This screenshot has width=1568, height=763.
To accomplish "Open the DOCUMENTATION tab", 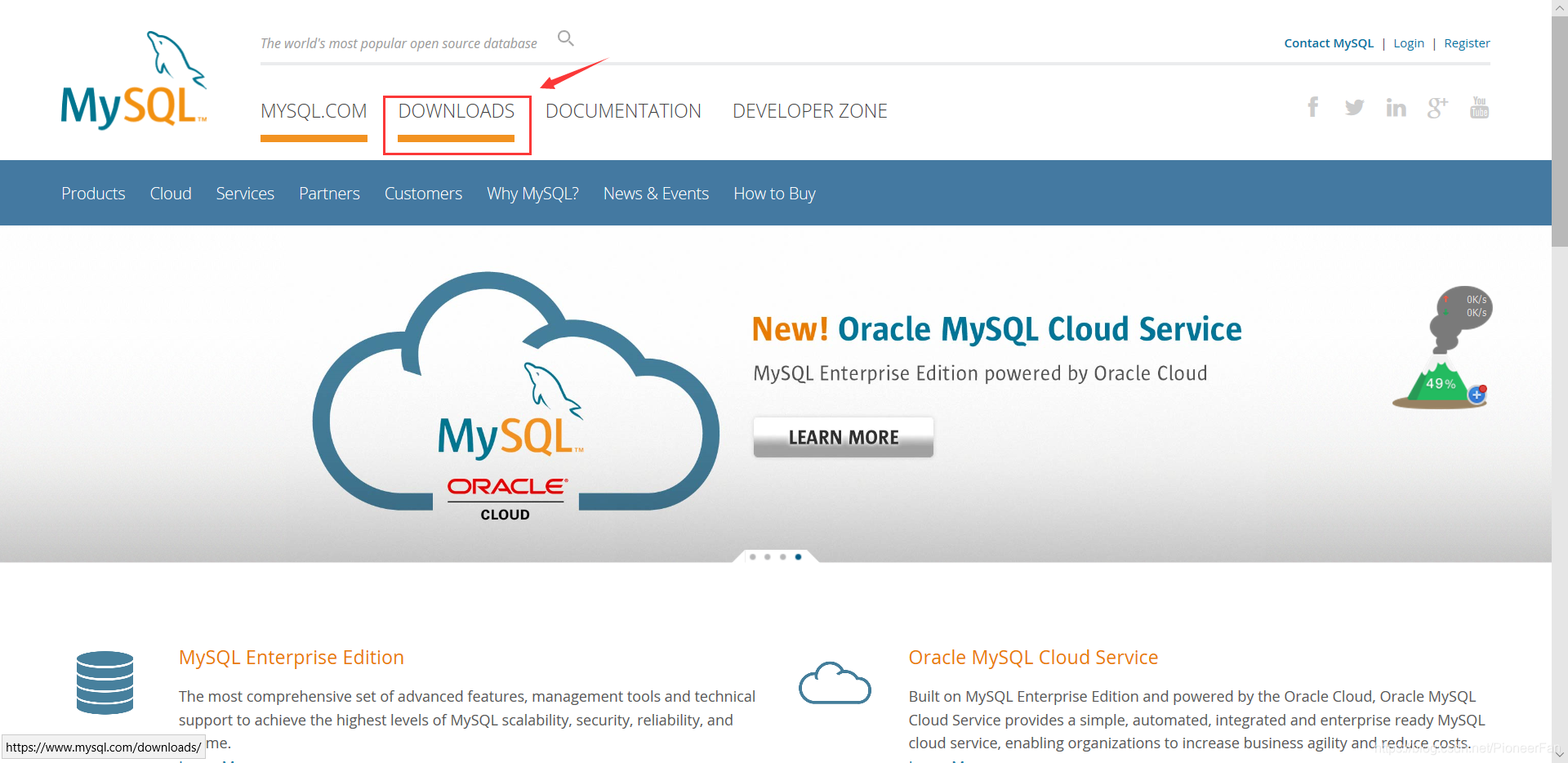I will (x=623, y=111).
